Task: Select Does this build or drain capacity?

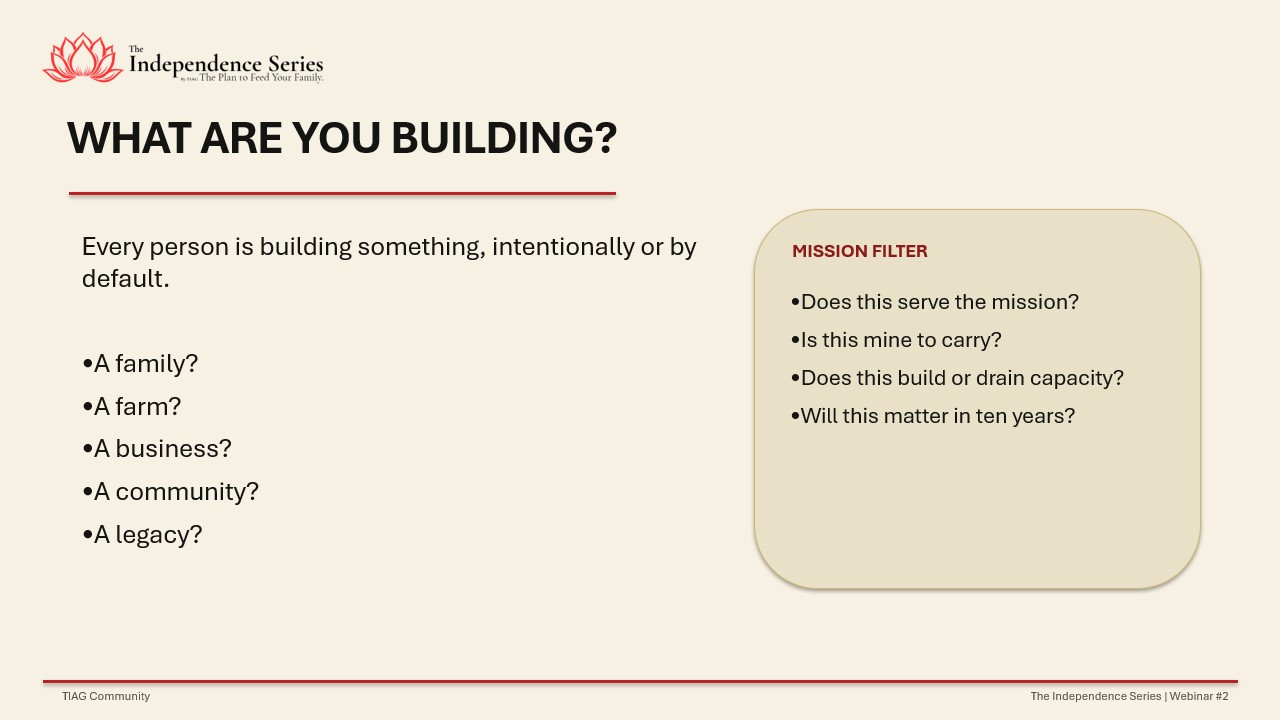Action: (957, 378)
